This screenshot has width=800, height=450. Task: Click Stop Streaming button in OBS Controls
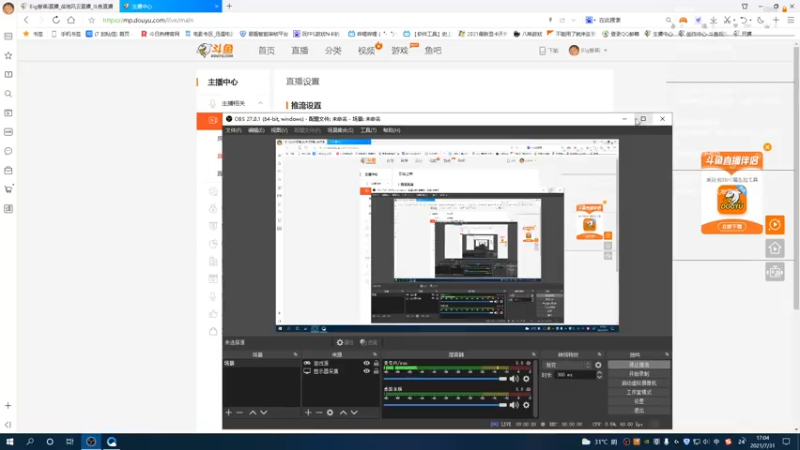pos(639,365)
